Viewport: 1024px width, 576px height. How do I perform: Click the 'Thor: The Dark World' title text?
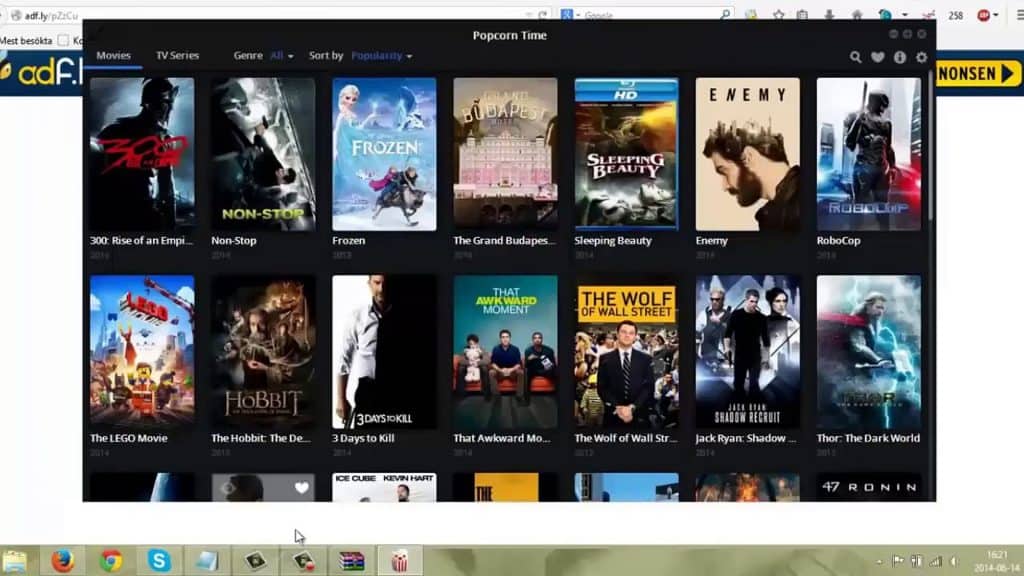click(868, 438)
